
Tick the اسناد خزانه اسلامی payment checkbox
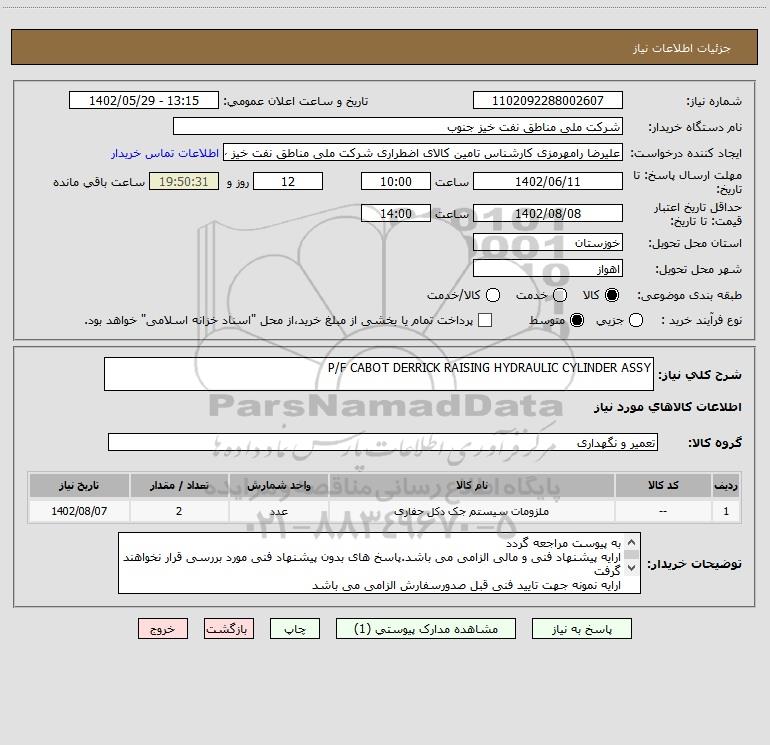(x=485, y=320)
